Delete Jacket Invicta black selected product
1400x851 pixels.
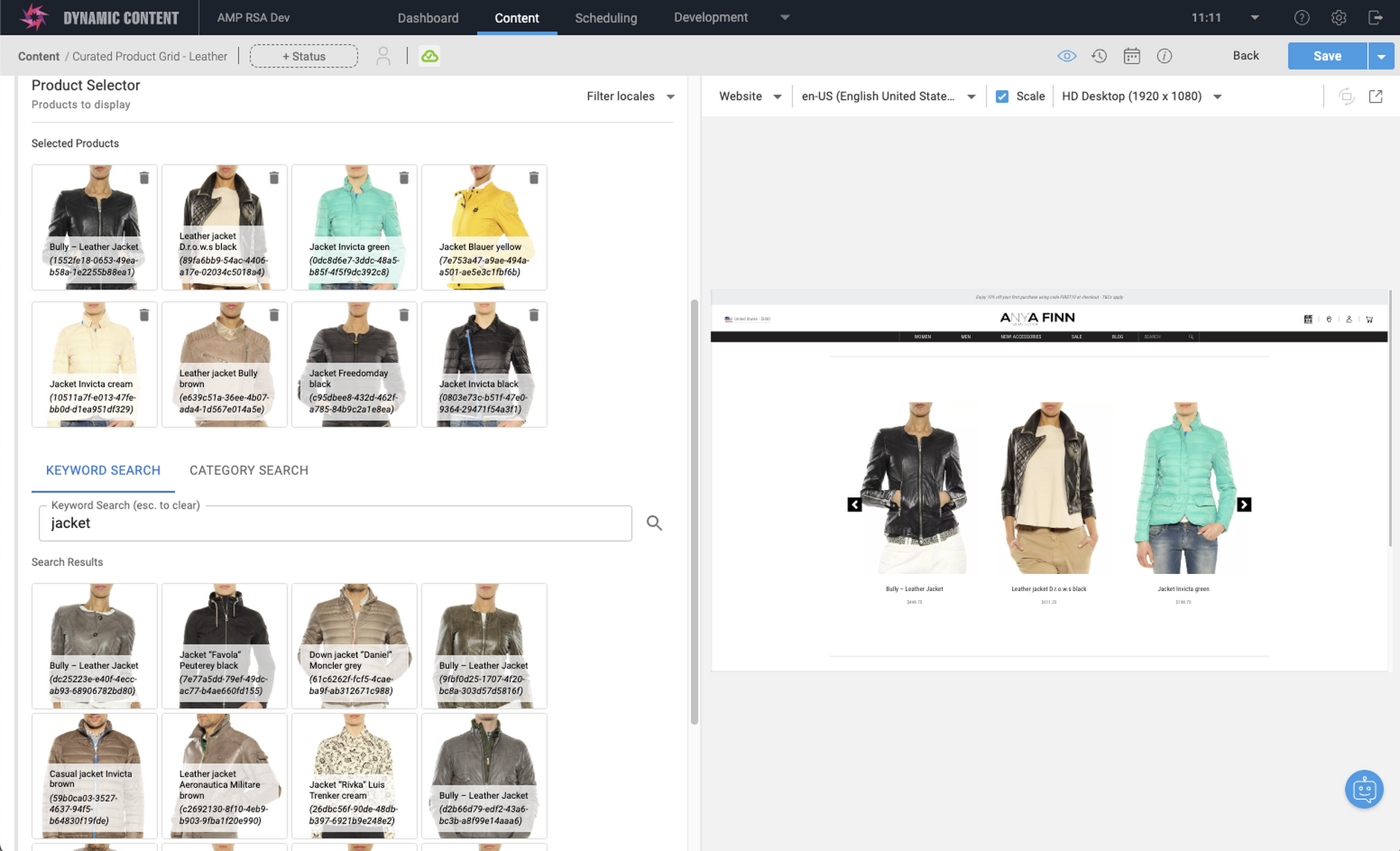(534, 315)
